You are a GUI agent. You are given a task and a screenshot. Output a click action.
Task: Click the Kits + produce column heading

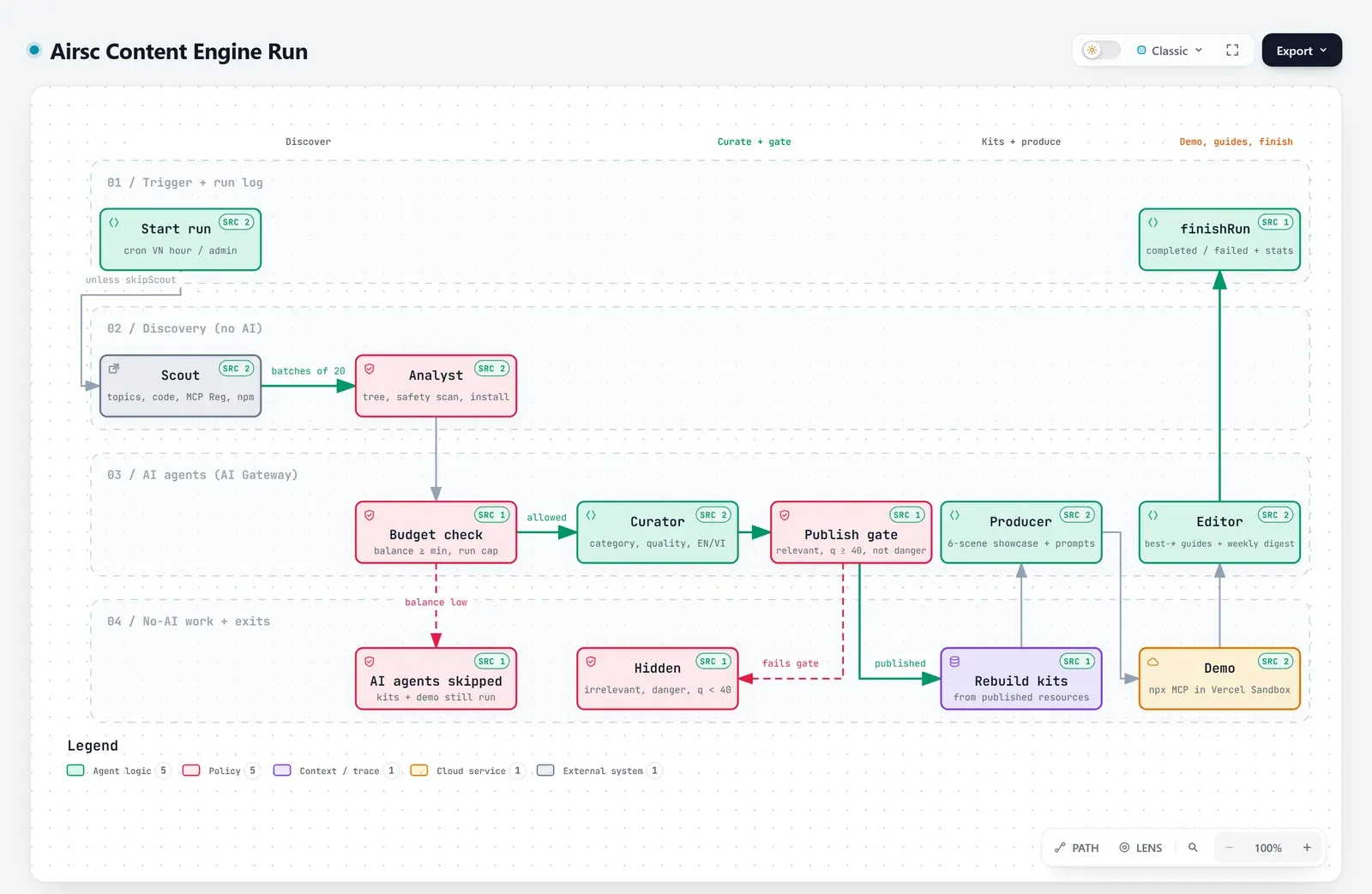click(1021, 141)
